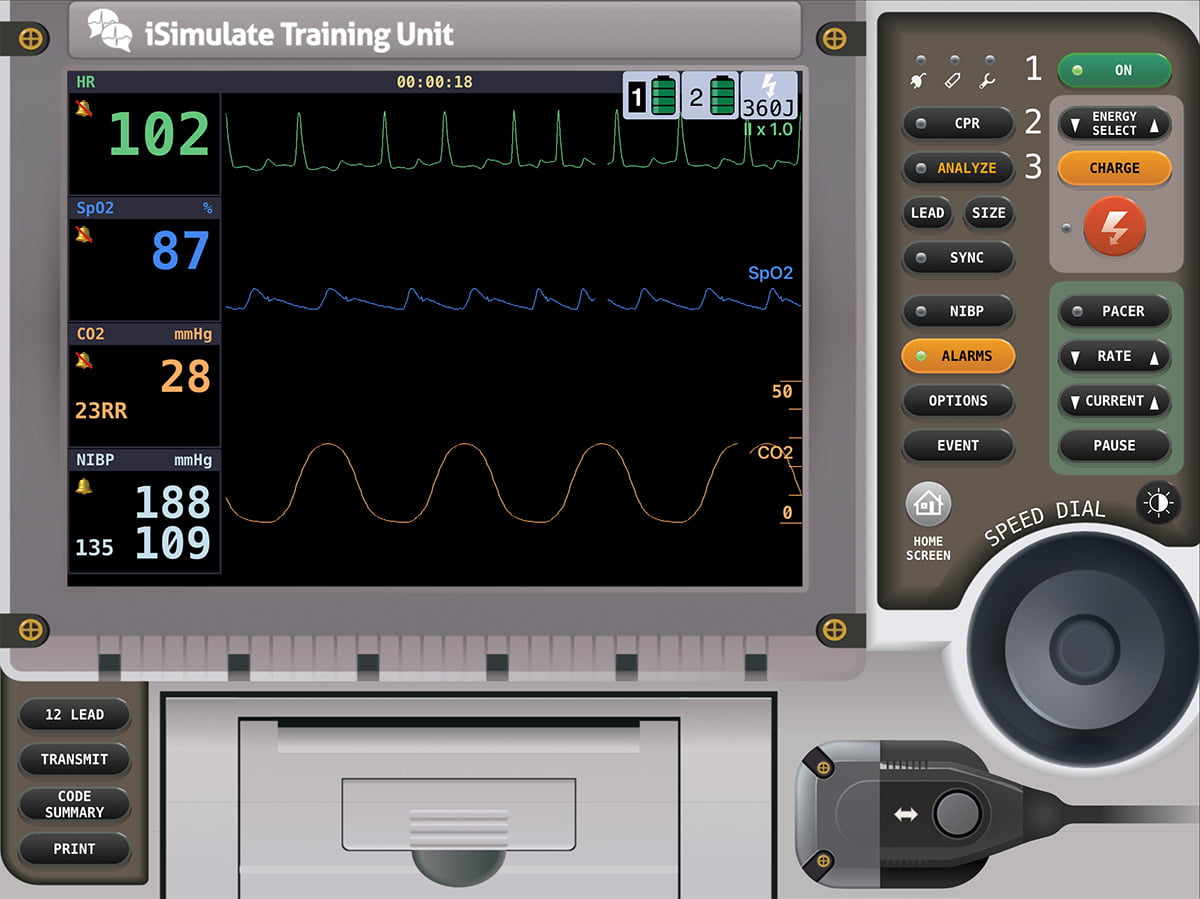
Task: Toggle the ALARMS button
Action: (958, 356)
